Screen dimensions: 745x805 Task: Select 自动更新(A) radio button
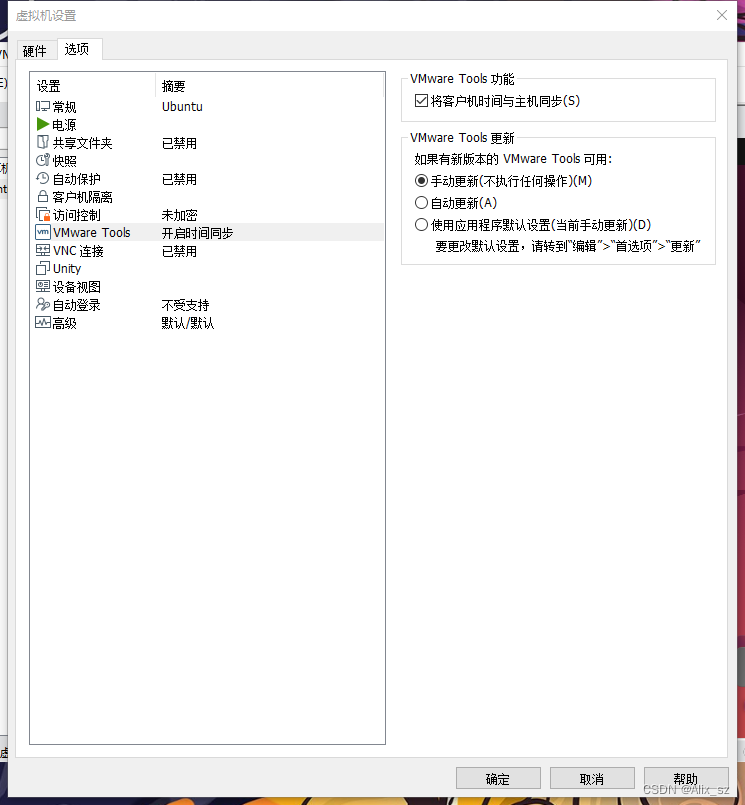tap(421, 203)
